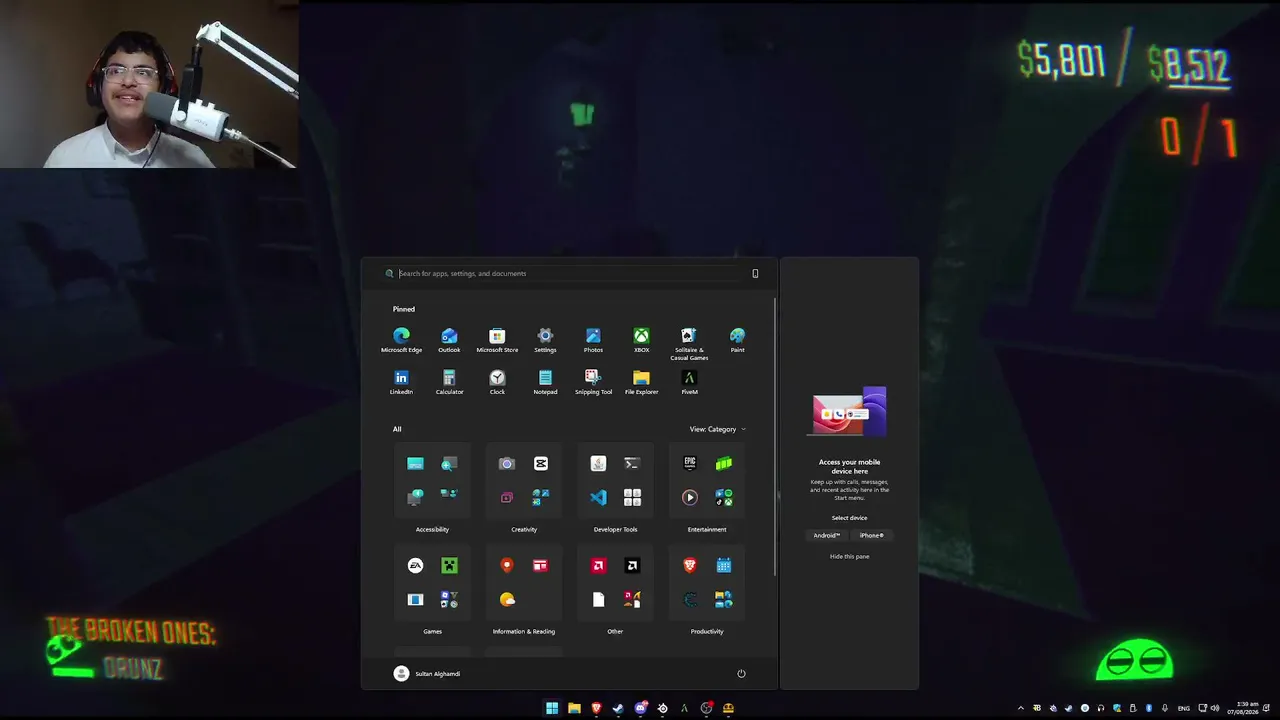The image size is (1280, 720).
Task: Switch to Steam on the taskbar
Action: coord(618,708)
